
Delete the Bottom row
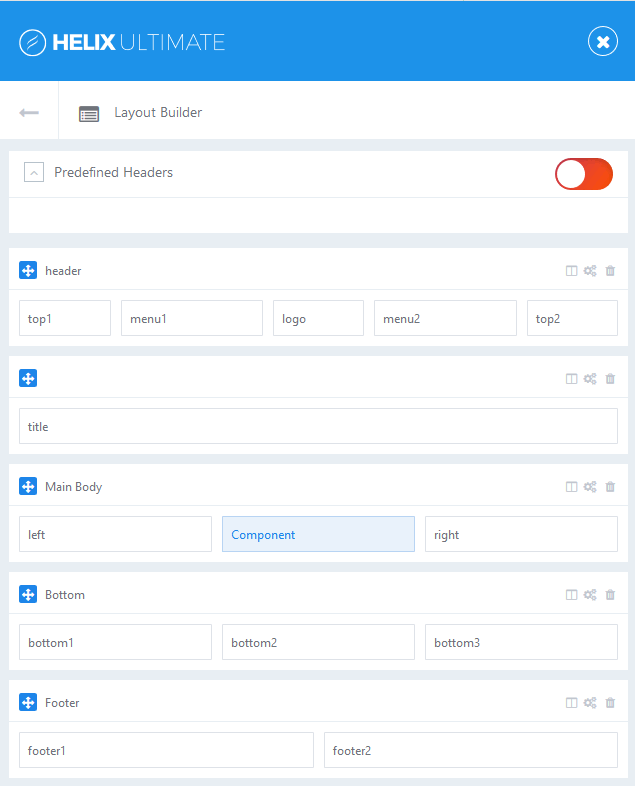tap(610, 595)
